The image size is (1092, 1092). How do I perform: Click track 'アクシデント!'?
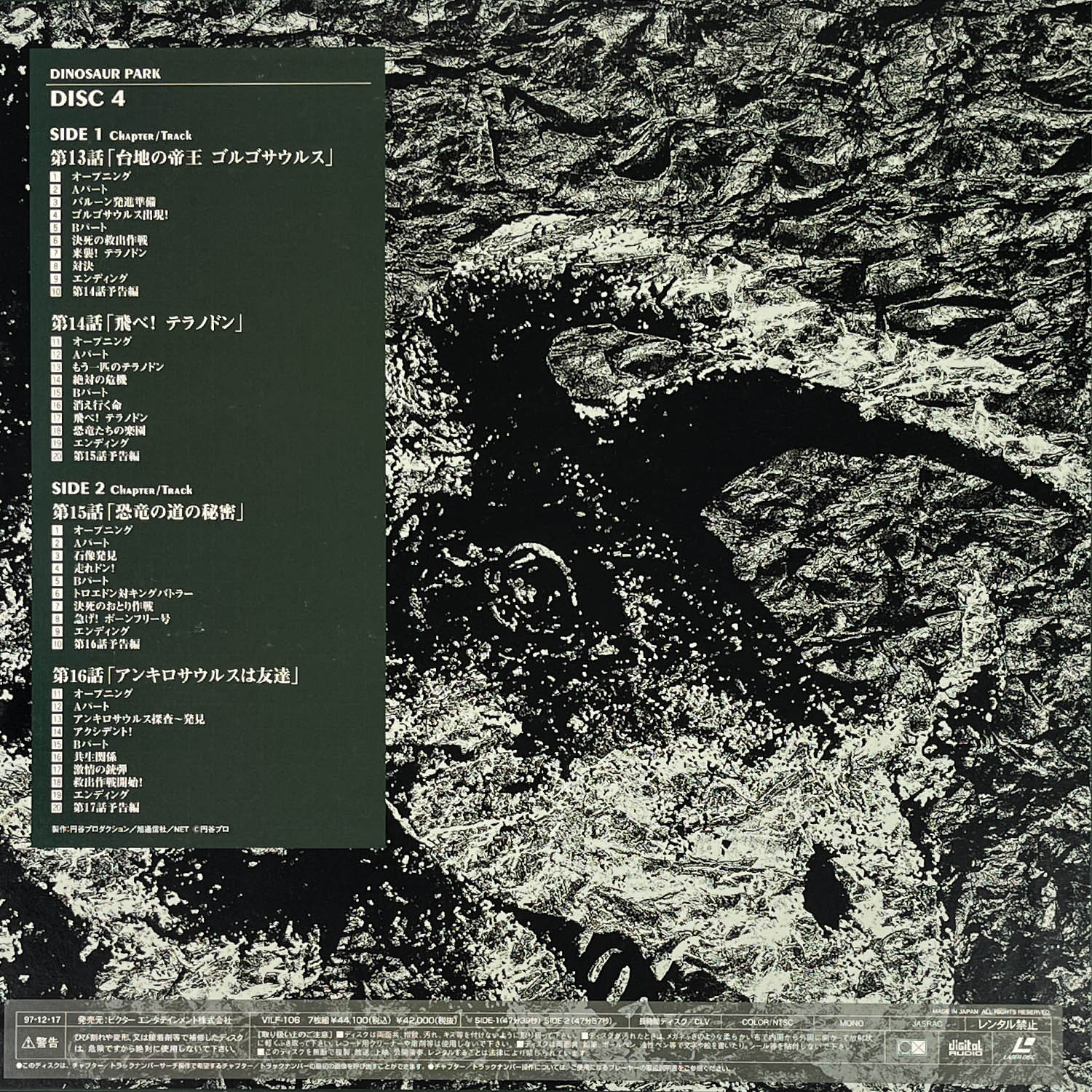pos(103,732)
